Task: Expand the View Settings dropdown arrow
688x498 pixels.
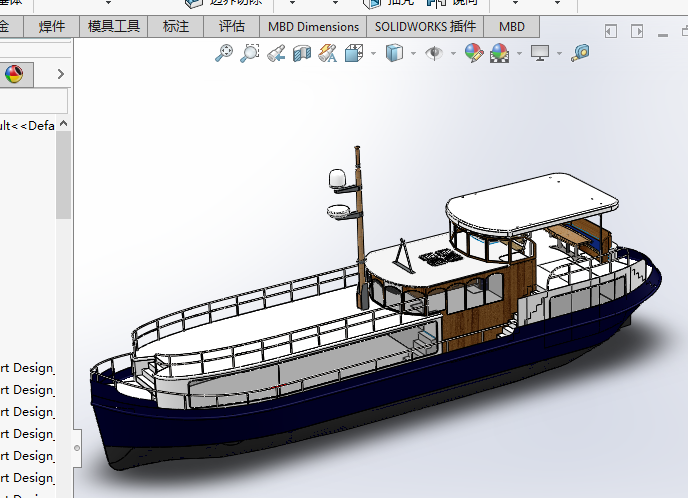Action: pyautogui.click(x=559, y=54)
